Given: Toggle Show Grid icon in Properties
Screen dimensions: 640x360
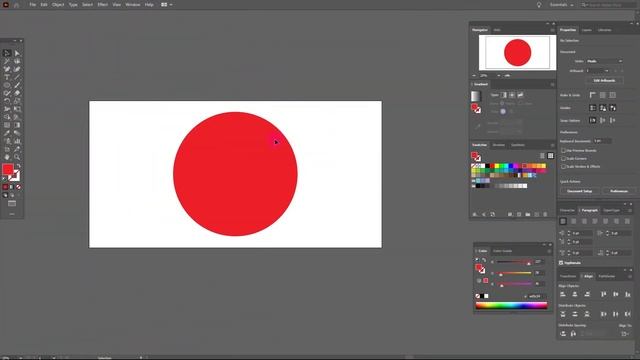Looking at the screenshot, I should point(602,95).
